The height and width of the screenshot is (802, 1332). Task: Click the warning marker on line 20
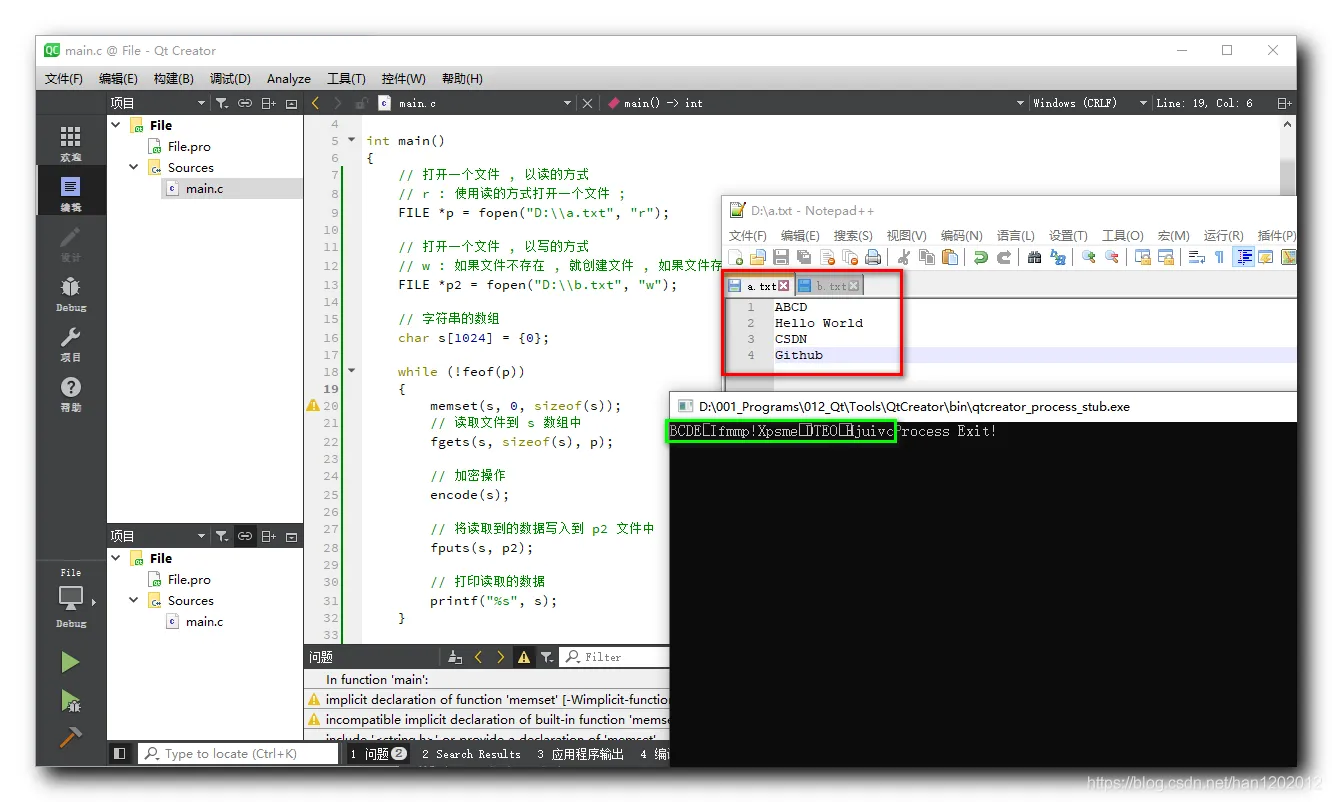313,405
